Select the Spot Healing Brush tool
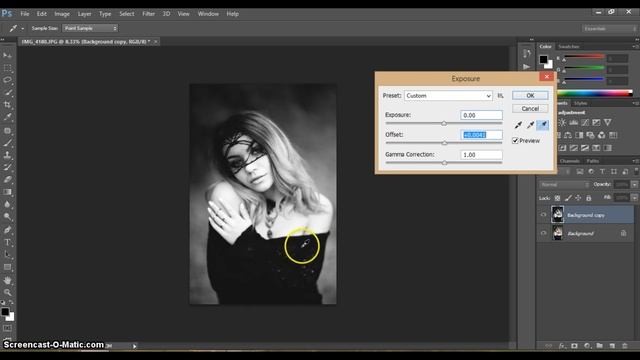This screenshot has height=360, width=640. click(x=7, y=131)
